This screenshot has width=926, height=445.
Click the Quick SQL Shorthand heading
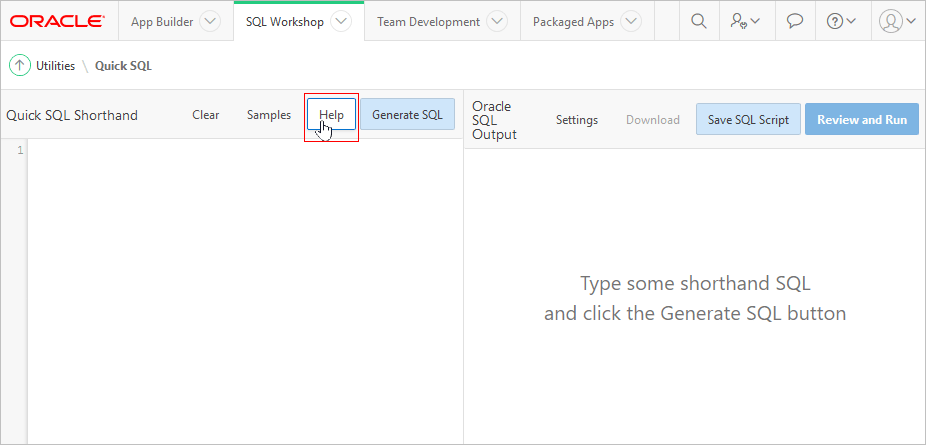72,114
